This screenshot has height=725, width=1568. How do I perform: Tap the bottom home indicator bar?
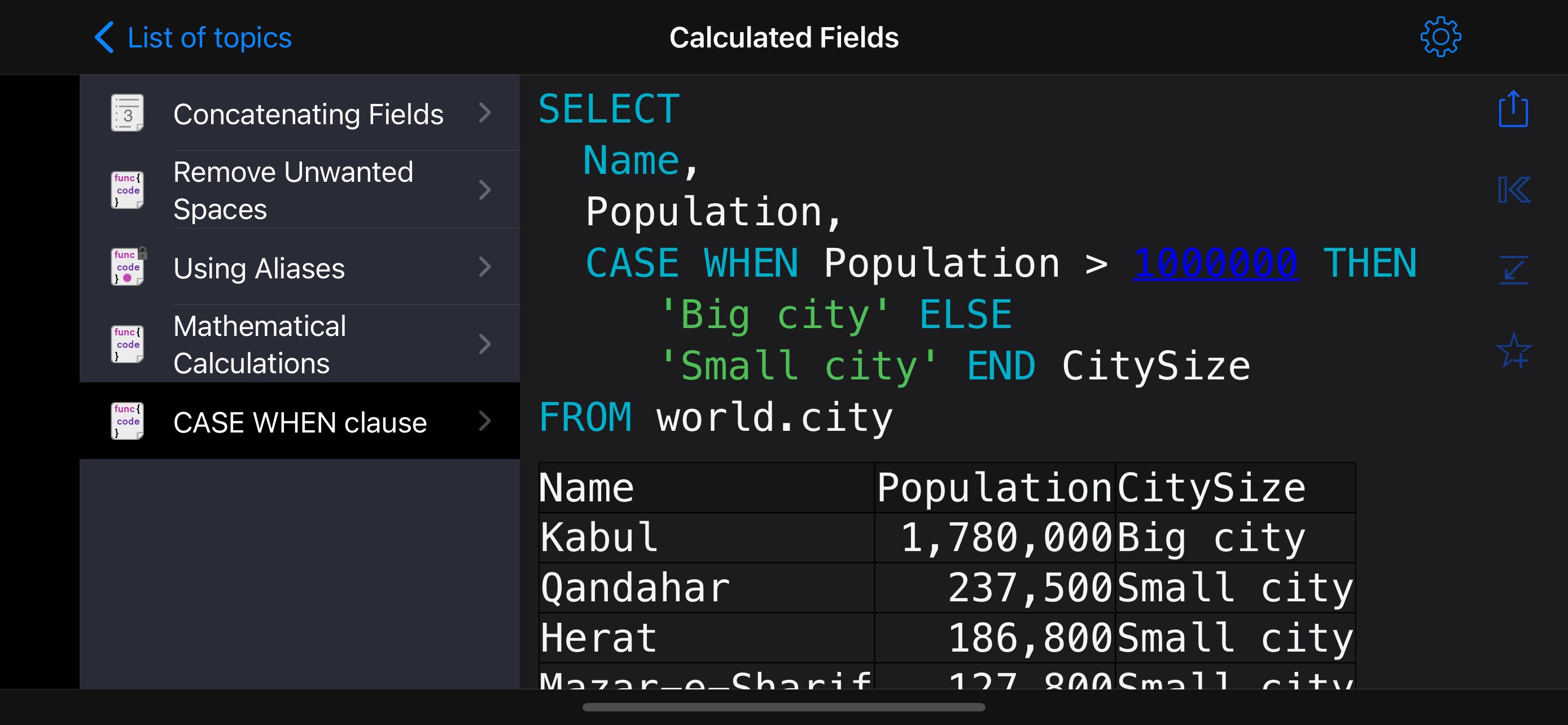click(783, 707)
